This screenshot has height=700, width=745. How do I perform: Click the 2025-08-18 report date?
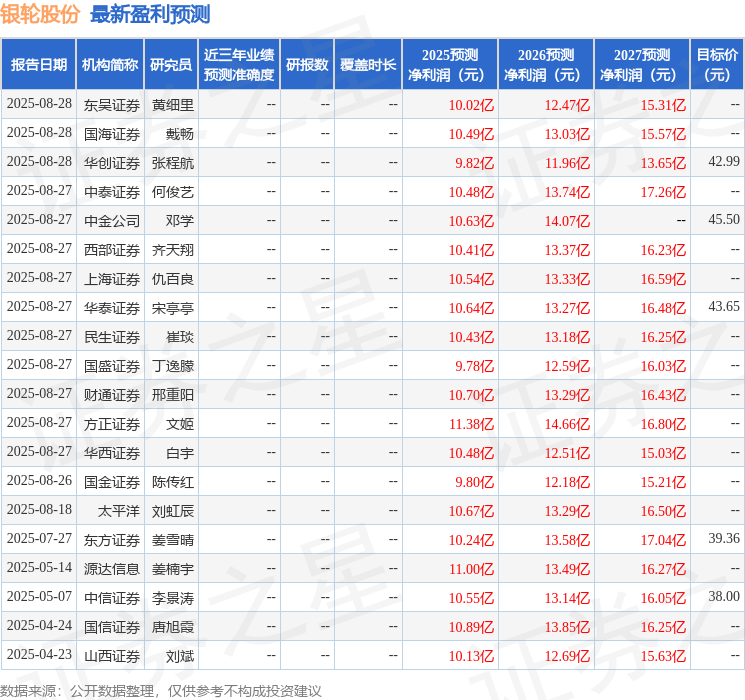tap(39, 509)
